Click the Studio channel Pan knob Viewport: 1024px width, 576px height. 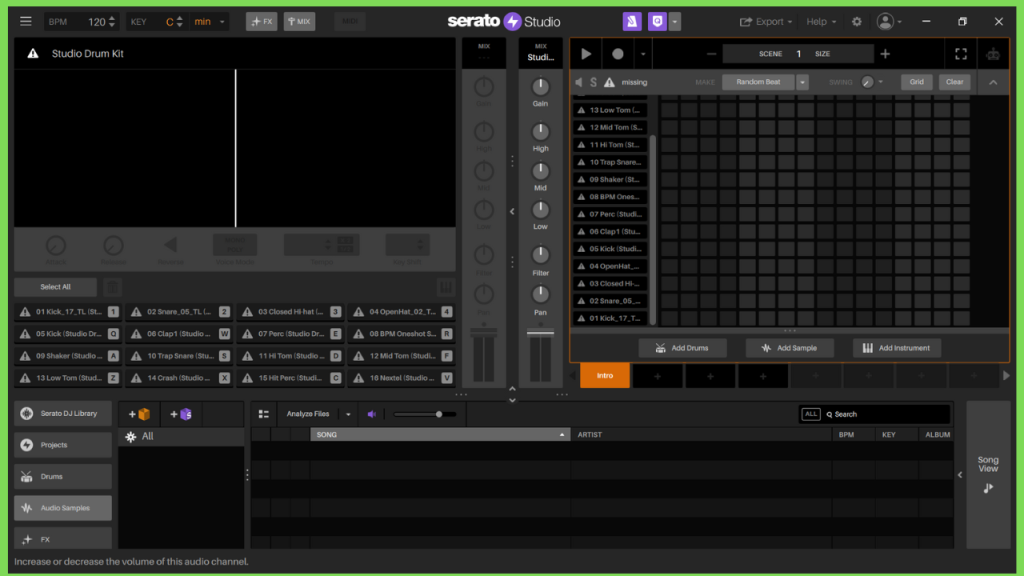pyautogui.click(x=540, y=295)
